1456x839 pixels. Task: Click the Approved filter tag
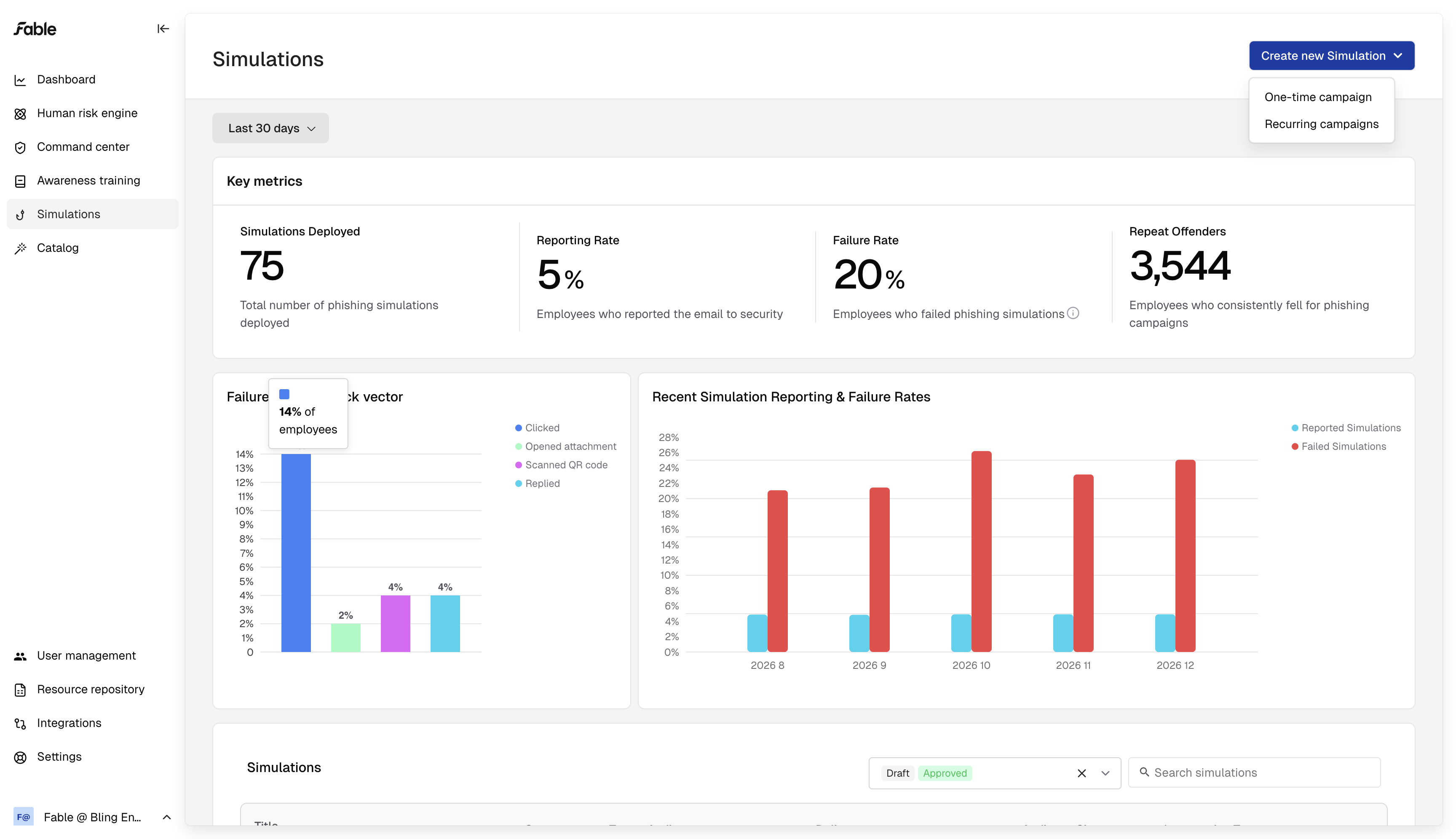tap(945, 773)
